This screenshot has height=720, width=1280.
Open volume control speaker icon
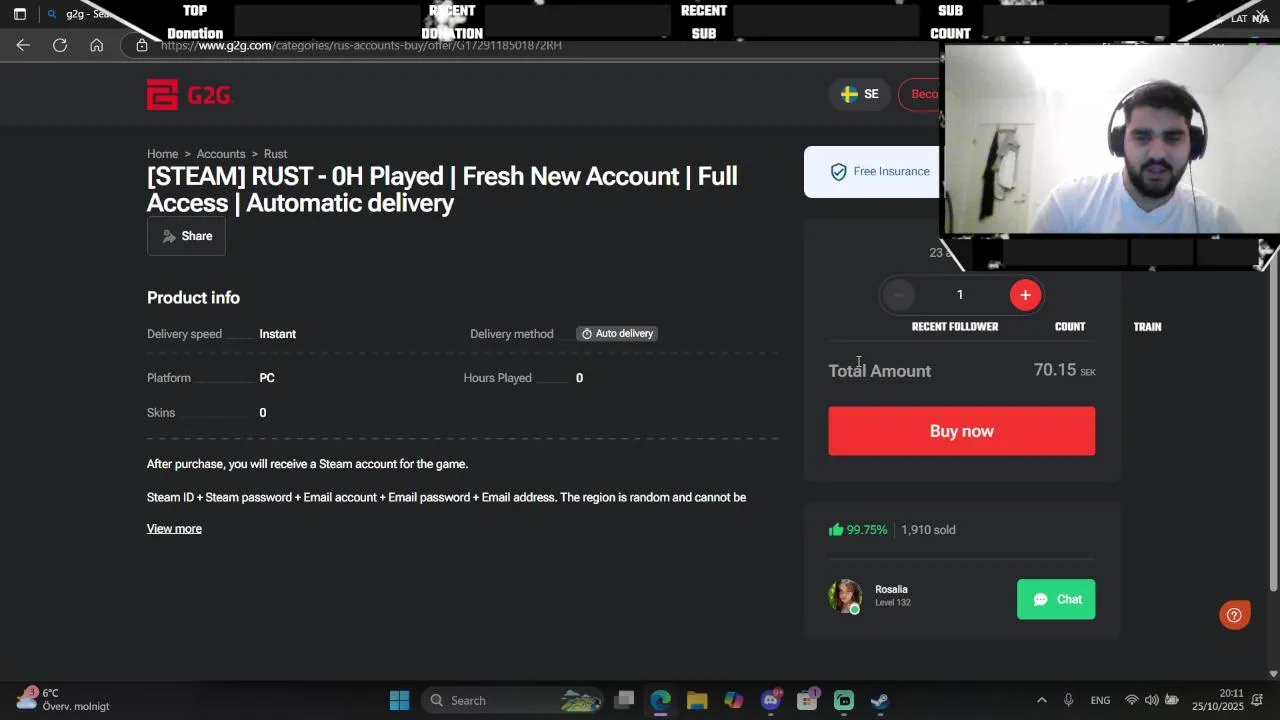(x=1152, y=700)
